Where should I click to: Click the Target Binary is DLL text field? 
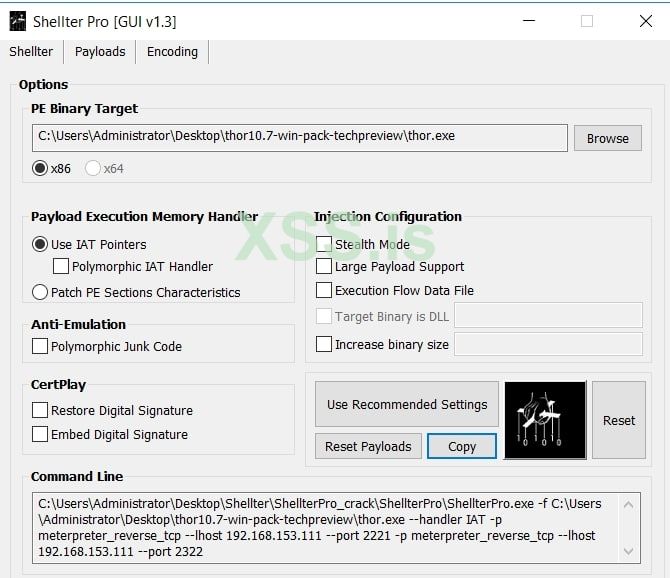pos(548,315)
